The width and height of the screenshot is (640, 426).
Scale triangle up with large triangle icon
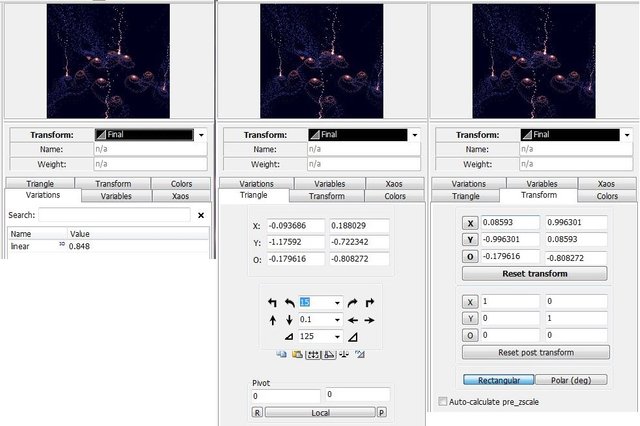click(353, 337)
